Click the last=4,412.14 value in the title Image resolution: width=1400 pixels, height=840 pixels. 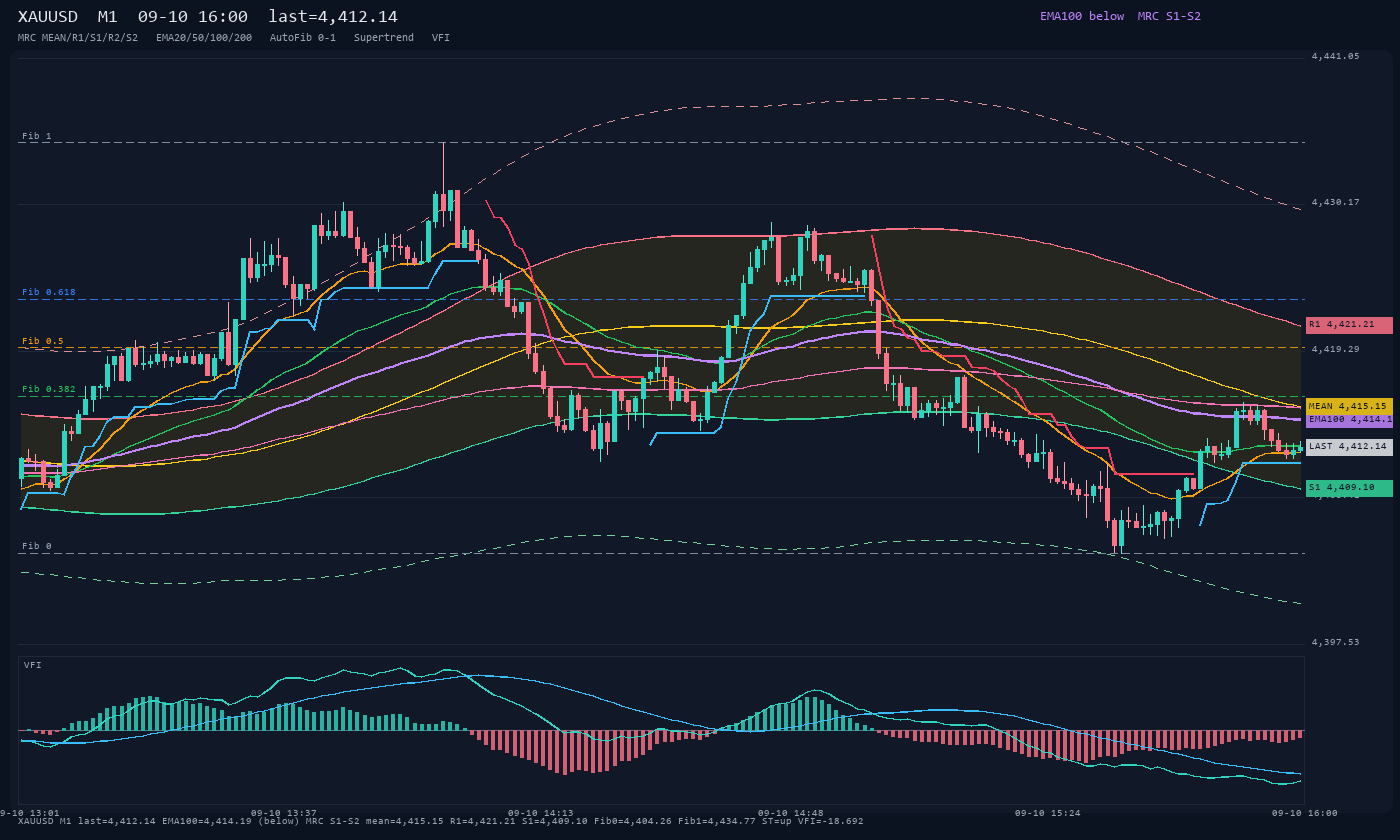click(333, 17)
